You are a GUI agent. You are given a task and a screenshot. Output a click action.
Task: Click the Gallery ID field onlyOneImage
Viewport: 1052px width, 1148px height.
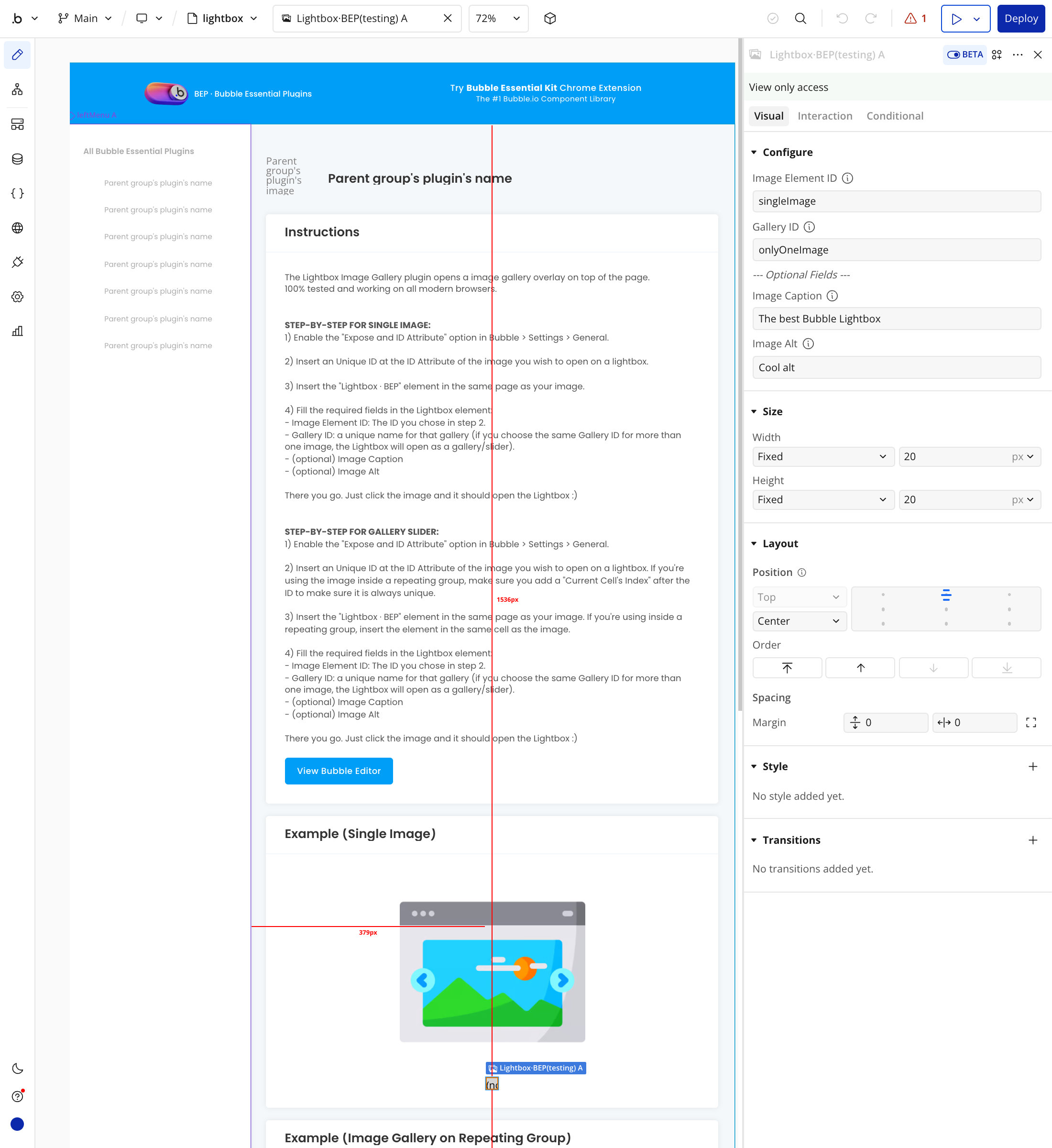click(x=897, y=249)
